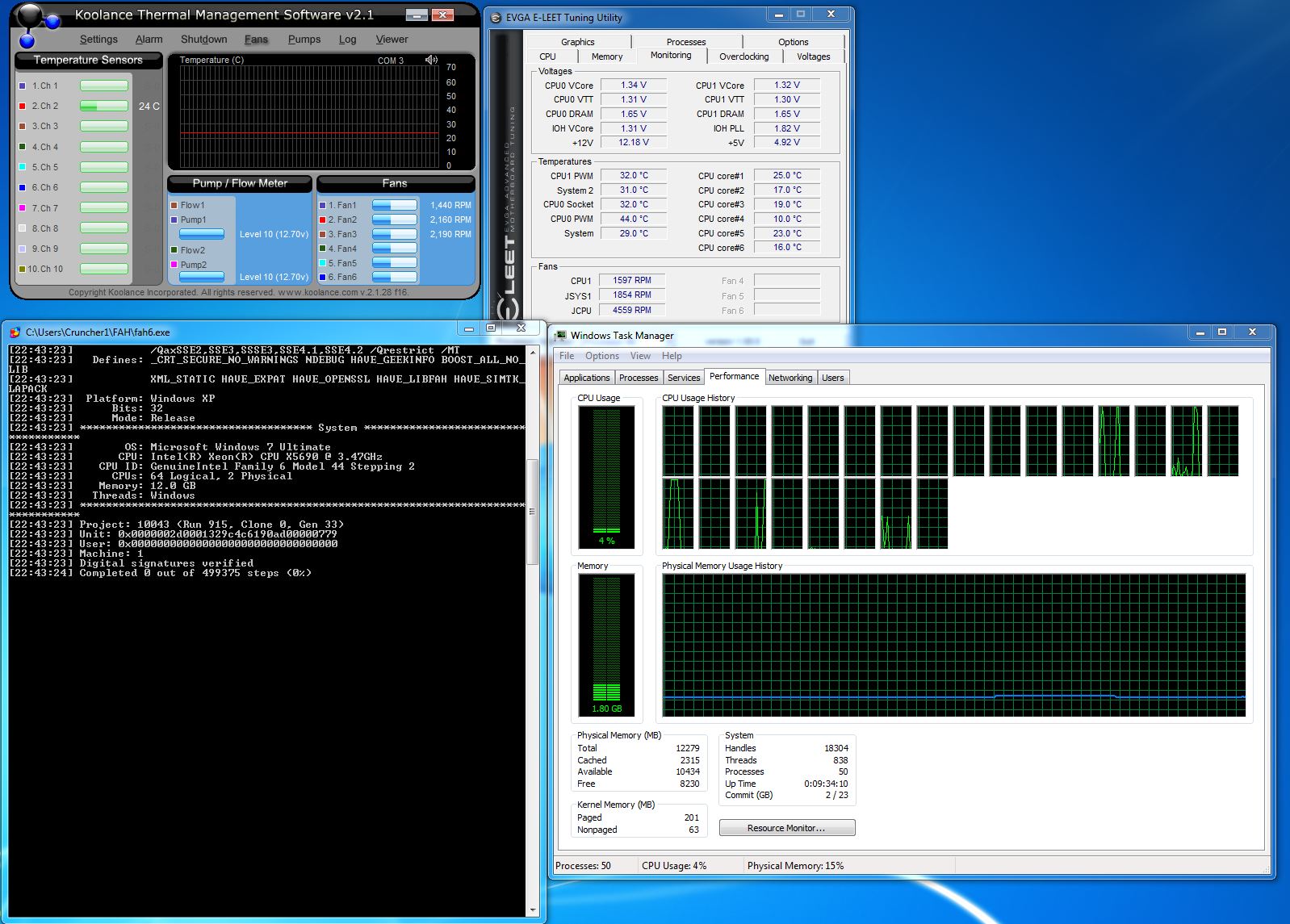
Task: Switch to Task Manager Applications tab
Action: pos(587,378)
